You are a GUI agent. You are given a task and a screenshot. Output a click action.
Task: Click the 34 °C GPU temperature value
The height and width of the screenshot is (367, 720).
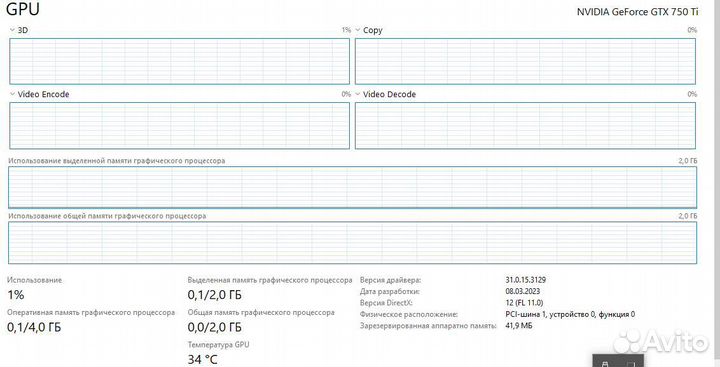(x=202, y=359)
